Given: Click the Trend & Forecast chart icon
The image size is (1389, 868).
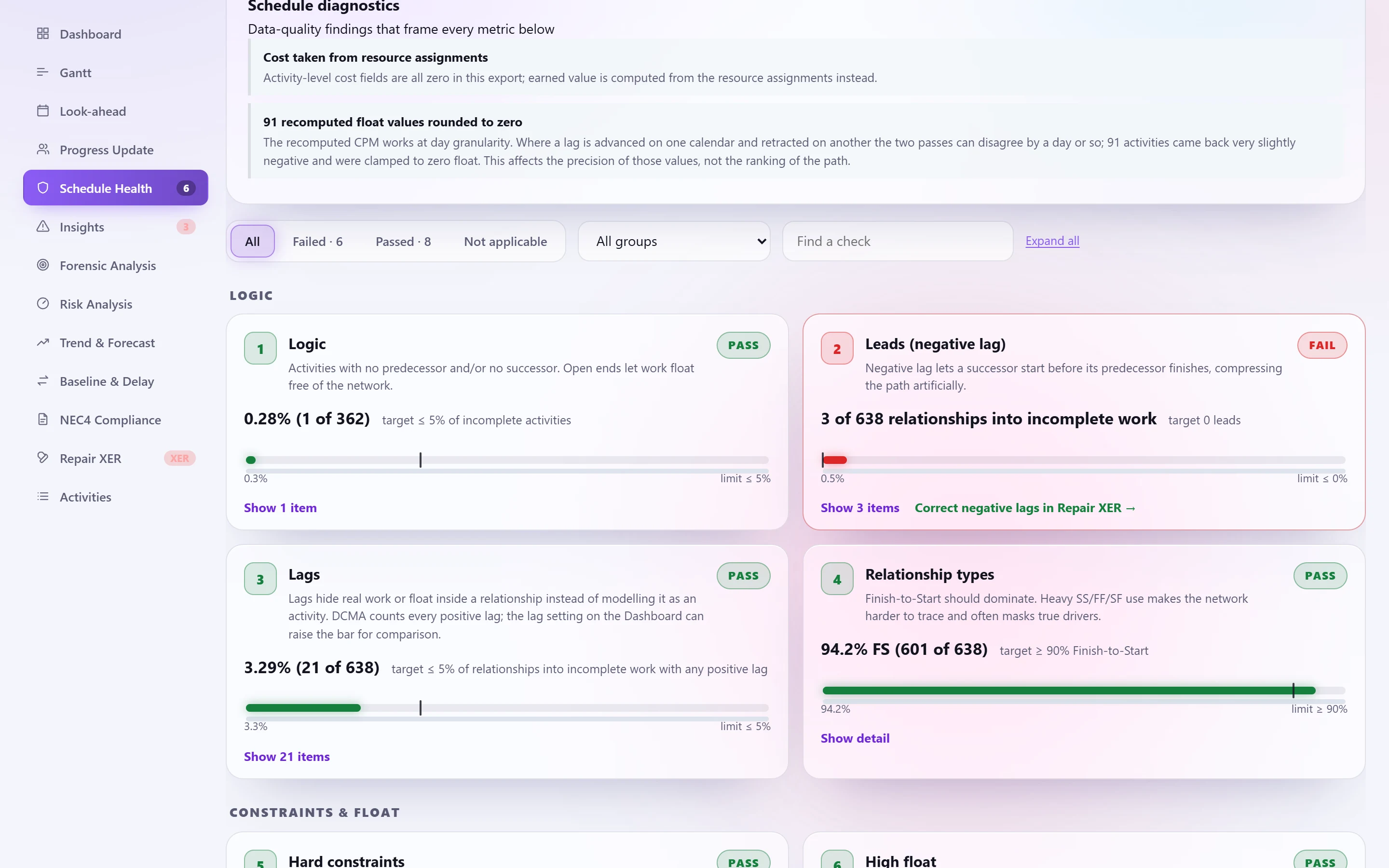Looking at the screenshot, I should 42,342.
